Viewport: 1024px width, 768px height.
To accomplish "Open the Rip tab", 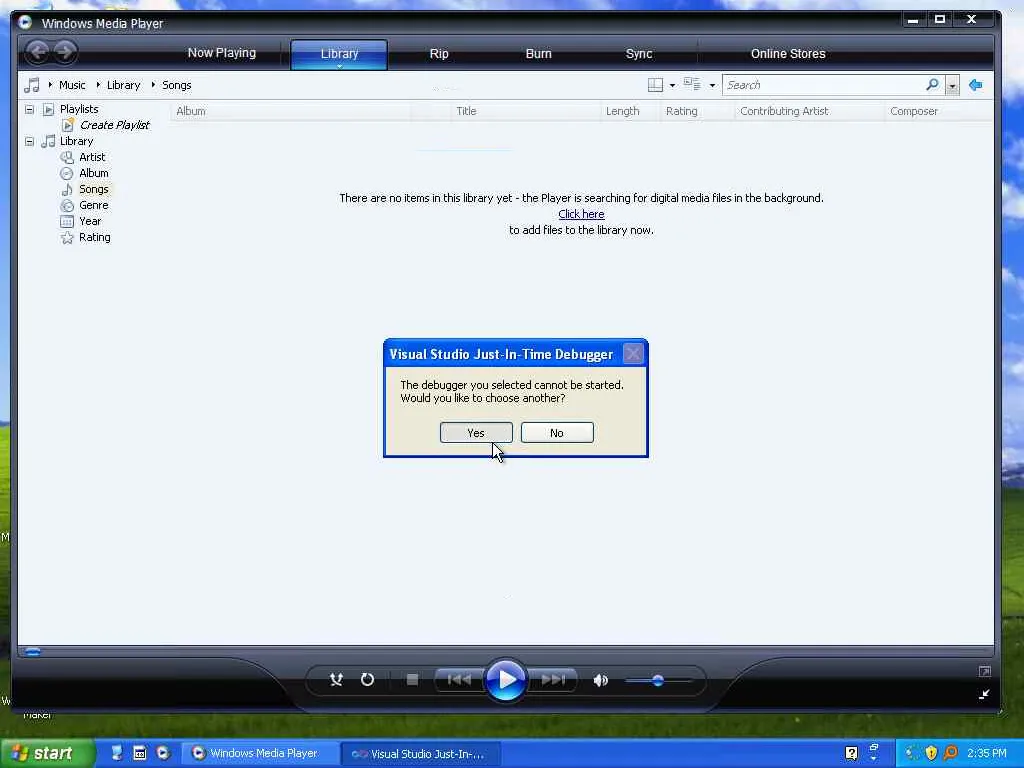I will [439, 54].
